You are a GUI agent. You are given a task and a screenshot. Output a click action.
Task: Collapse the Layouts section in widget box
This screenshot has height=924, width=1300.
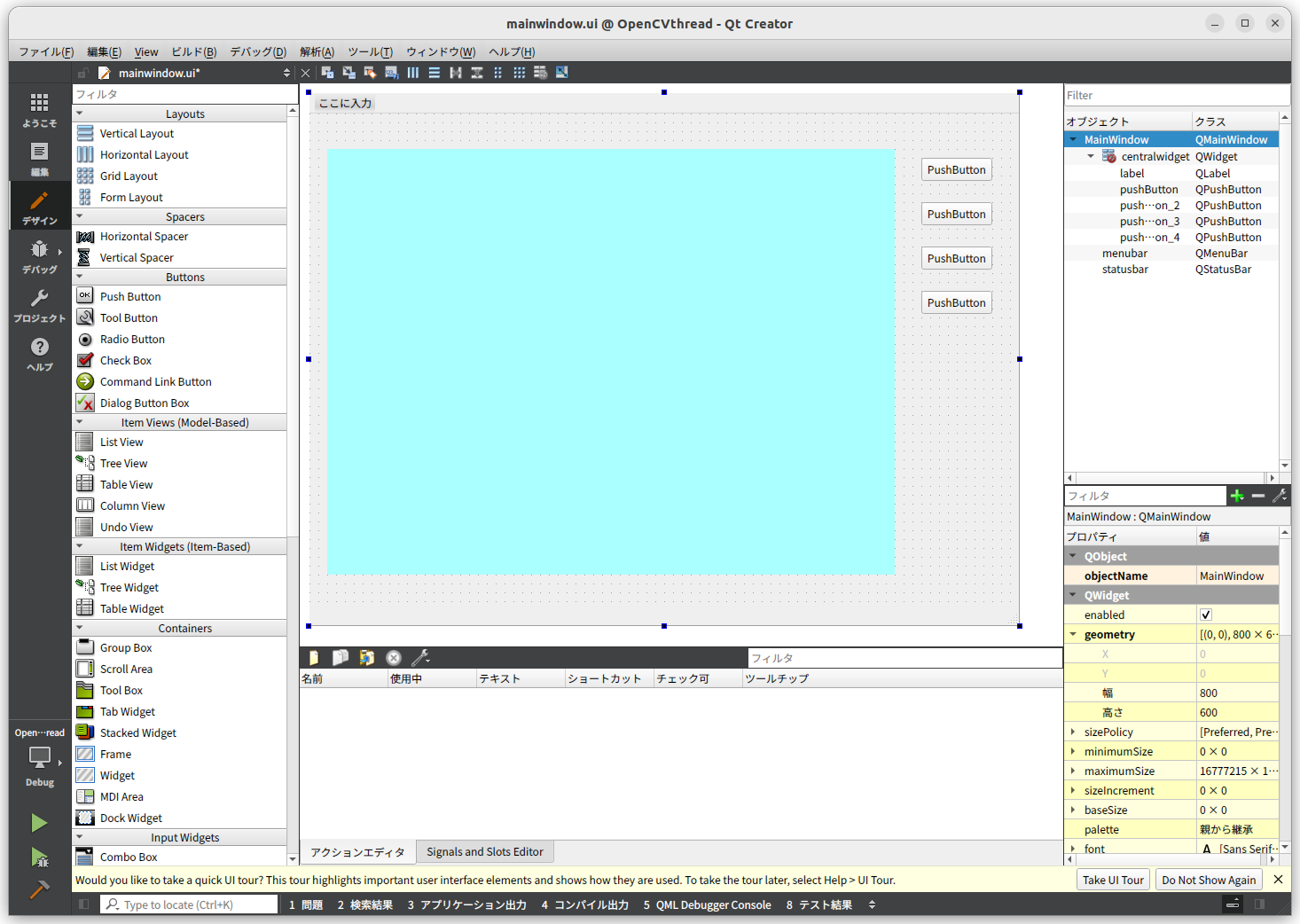click(x=80, y=113)
